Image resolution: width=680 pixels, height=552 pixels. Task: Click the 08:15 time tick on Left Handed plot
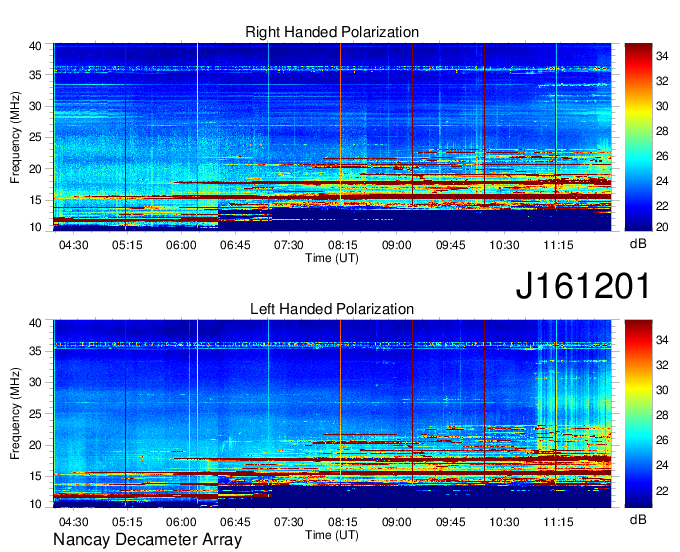tap(343, 522)
